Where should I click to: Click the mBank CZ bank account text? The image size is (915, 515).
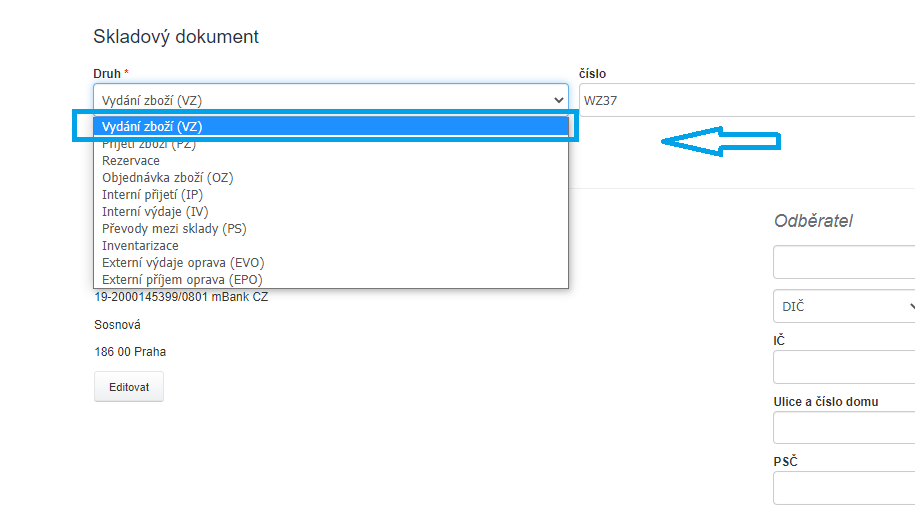click(x=181, y=297)
